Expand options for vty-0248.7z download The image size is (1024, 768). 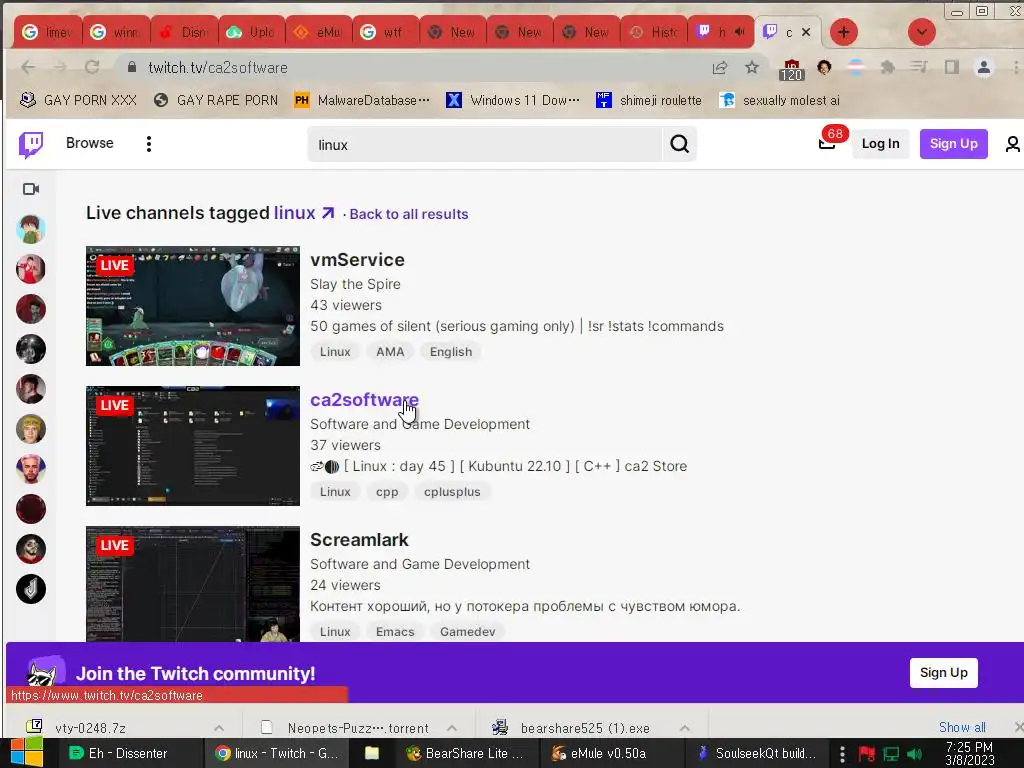[x=219, y=728]
